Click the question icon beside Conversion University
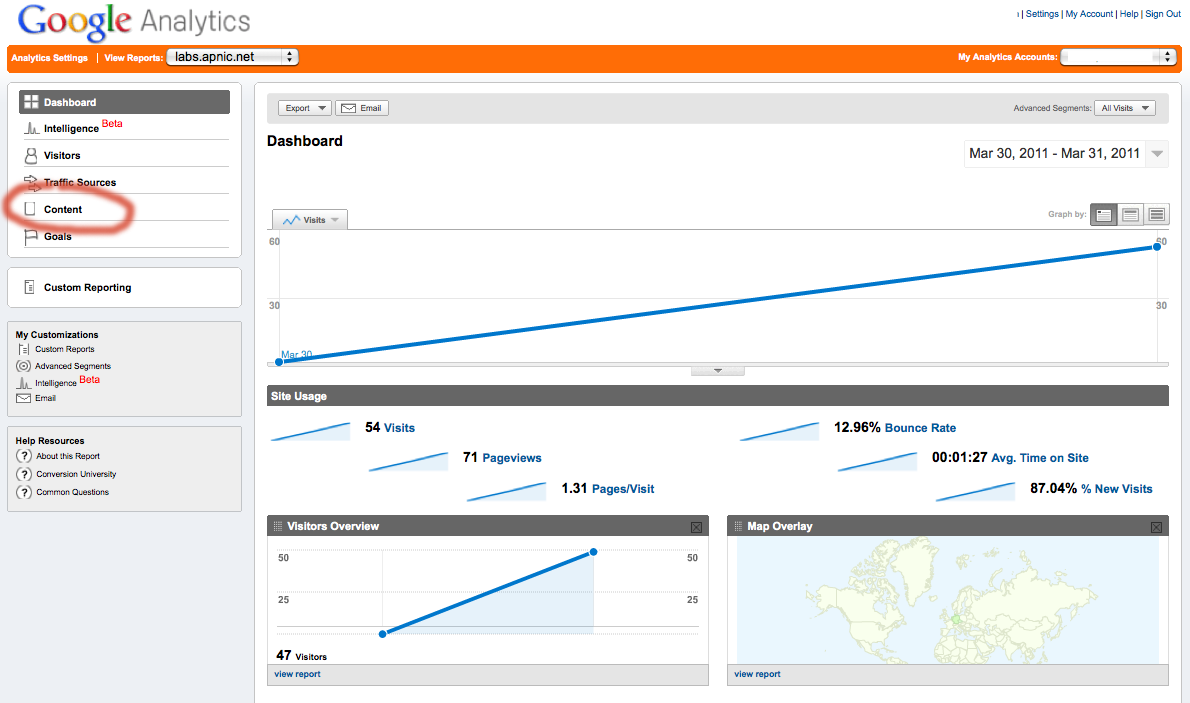 24,474
